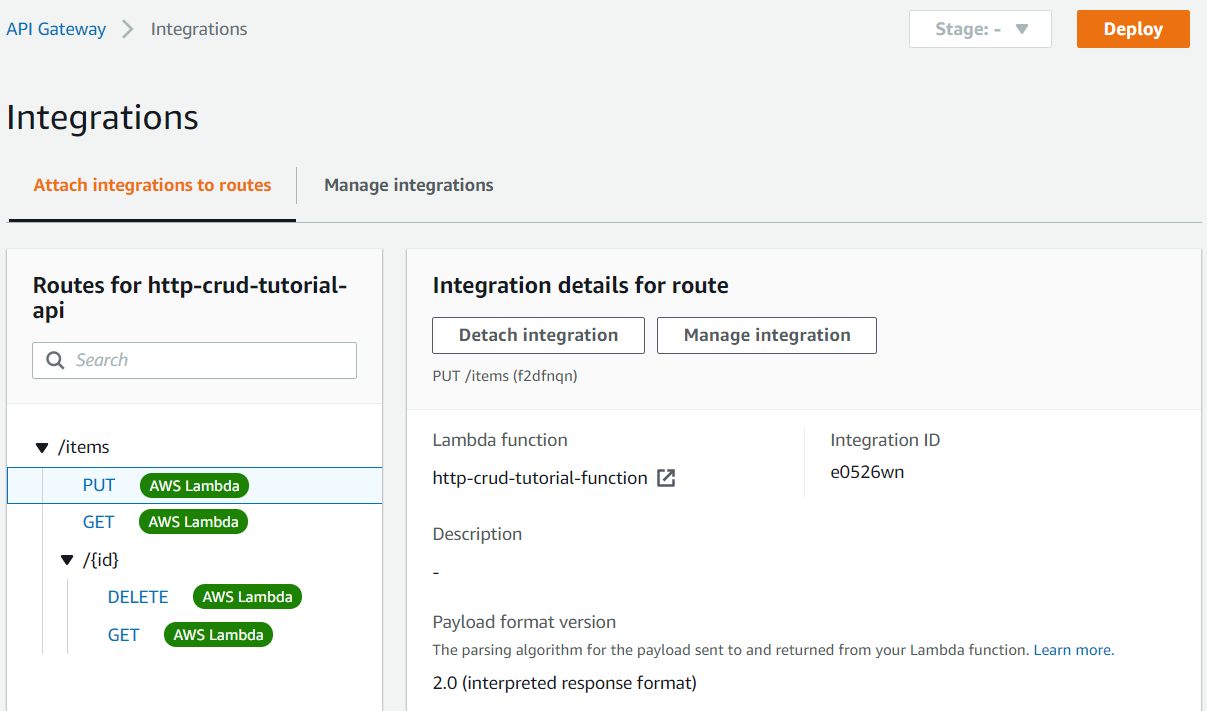This screenshot has height=711, width=1207.
Task: Click Manage integration button
Action: tap(767, 335)
